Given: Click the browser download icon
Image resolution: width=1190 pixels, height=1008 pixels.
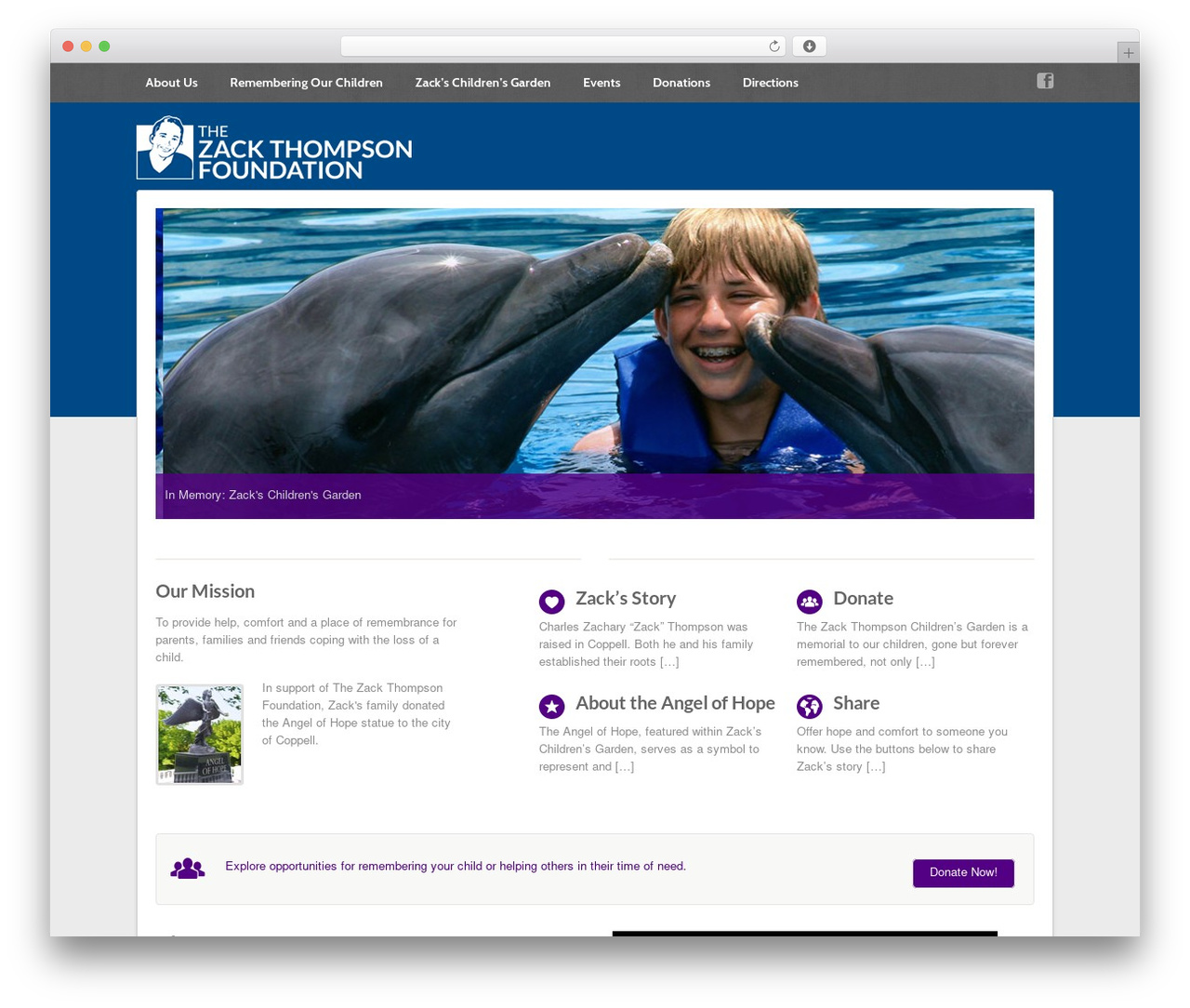Looking at the screenshot, I should coord(810,46).
